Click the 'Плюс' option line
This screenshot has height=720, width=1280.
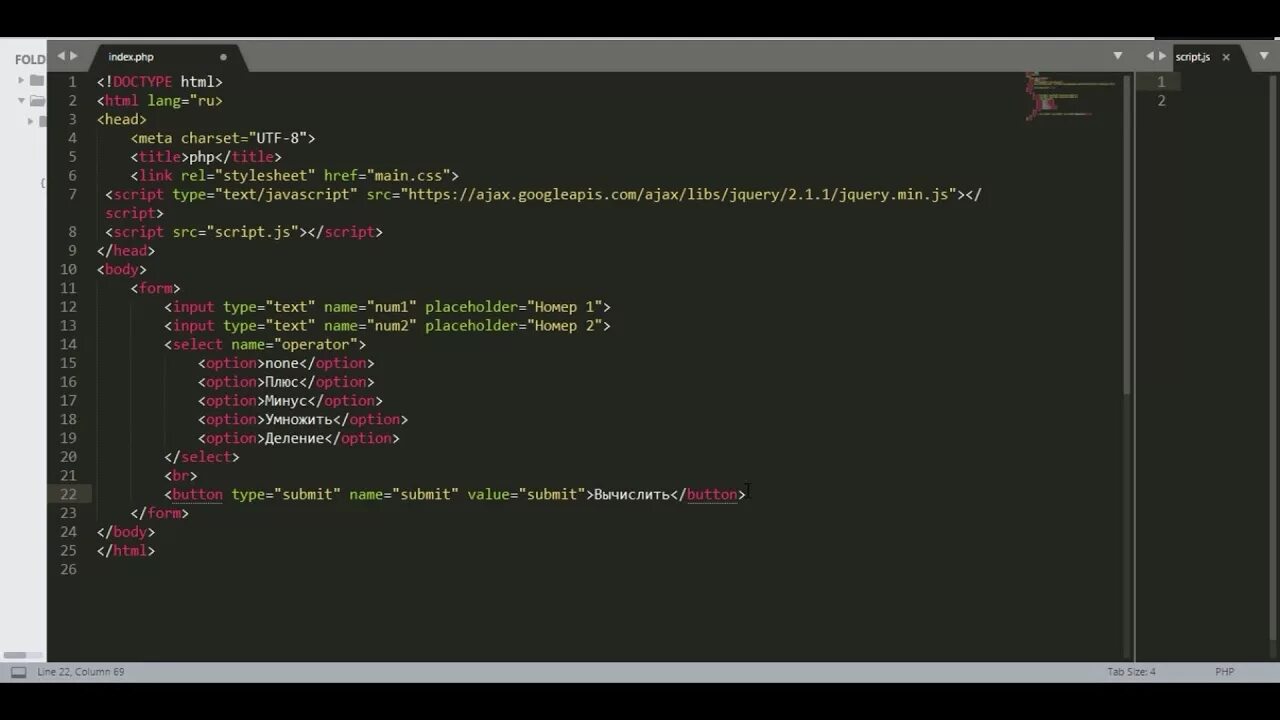[x=286, y=382]
